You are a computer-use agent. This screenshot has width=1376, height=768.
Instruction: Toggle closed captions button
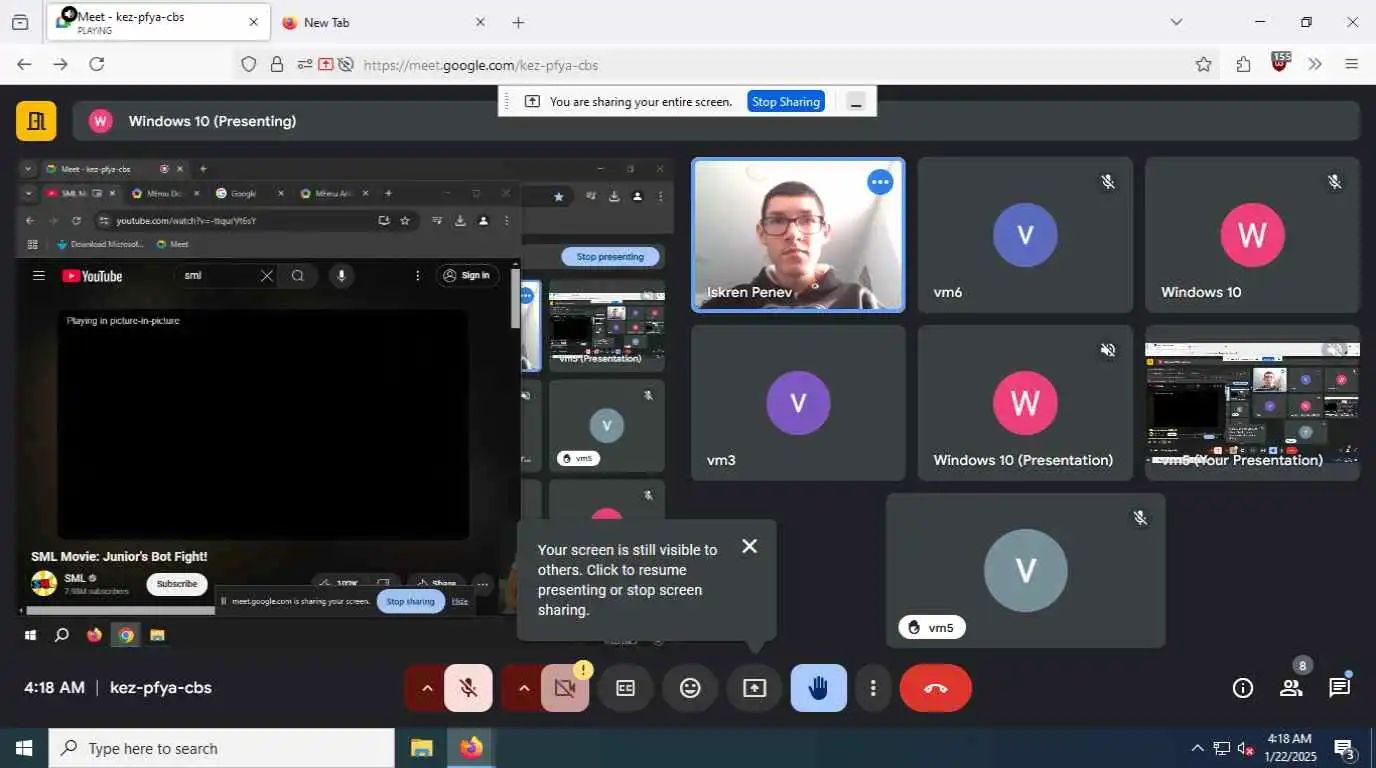point(626,688)
